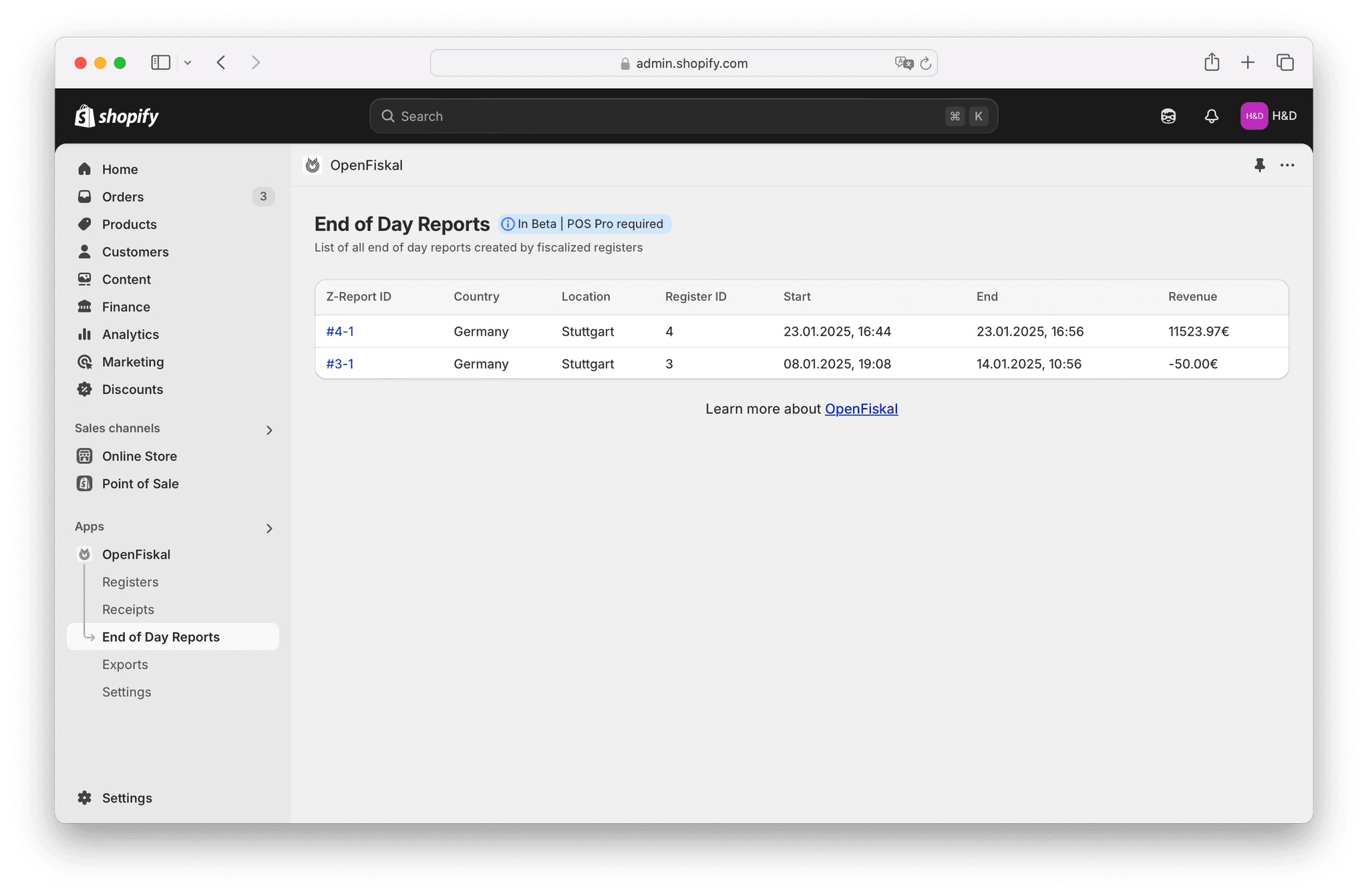Click start time 23.01.2025, 16:44
Image resolution: width=1368 pixels, height=896 pixels.
pyautogui.click(x=837, y=331)
